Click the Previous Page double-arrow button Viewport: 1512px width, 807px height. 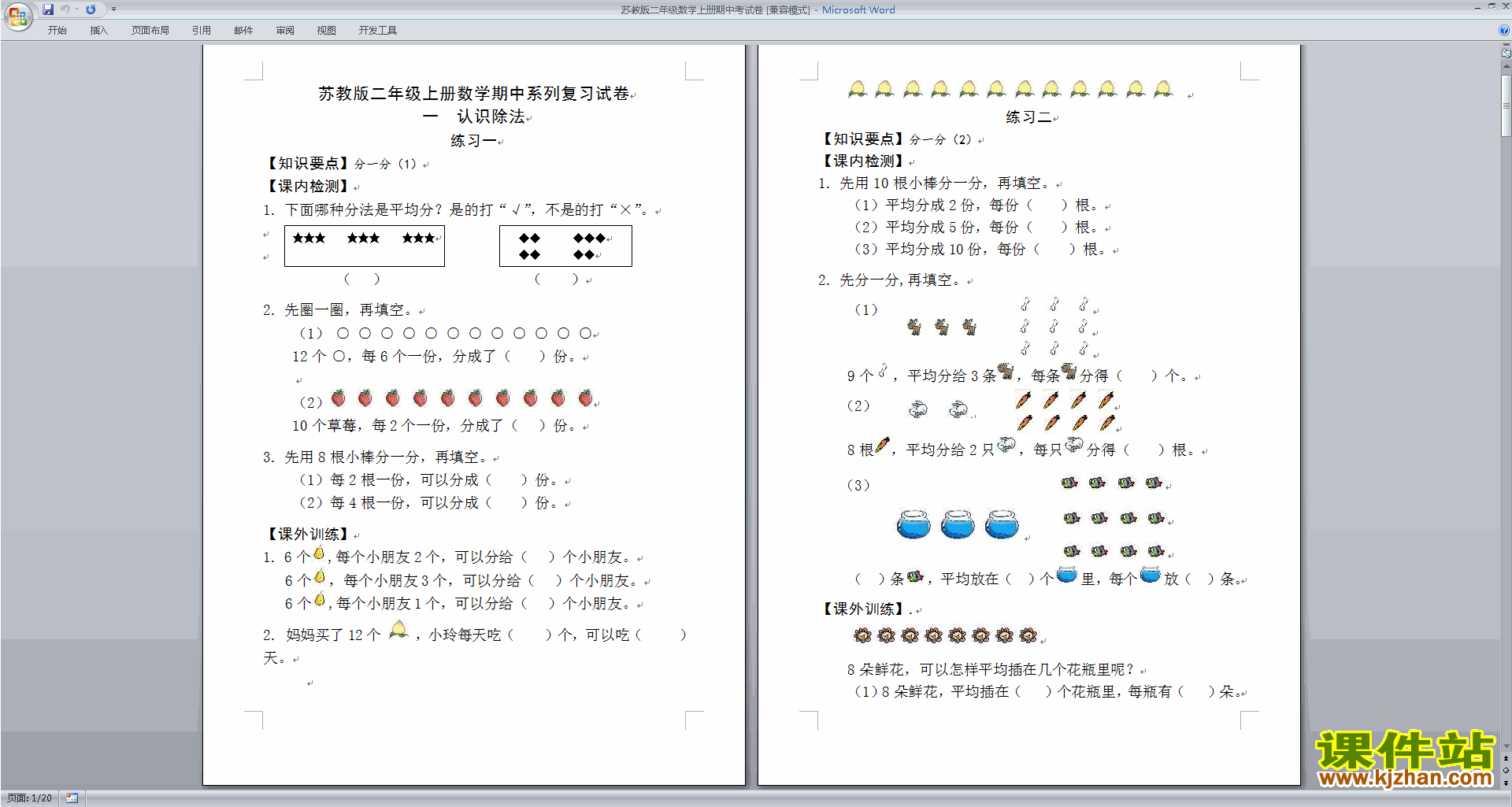coord(1506,759)
